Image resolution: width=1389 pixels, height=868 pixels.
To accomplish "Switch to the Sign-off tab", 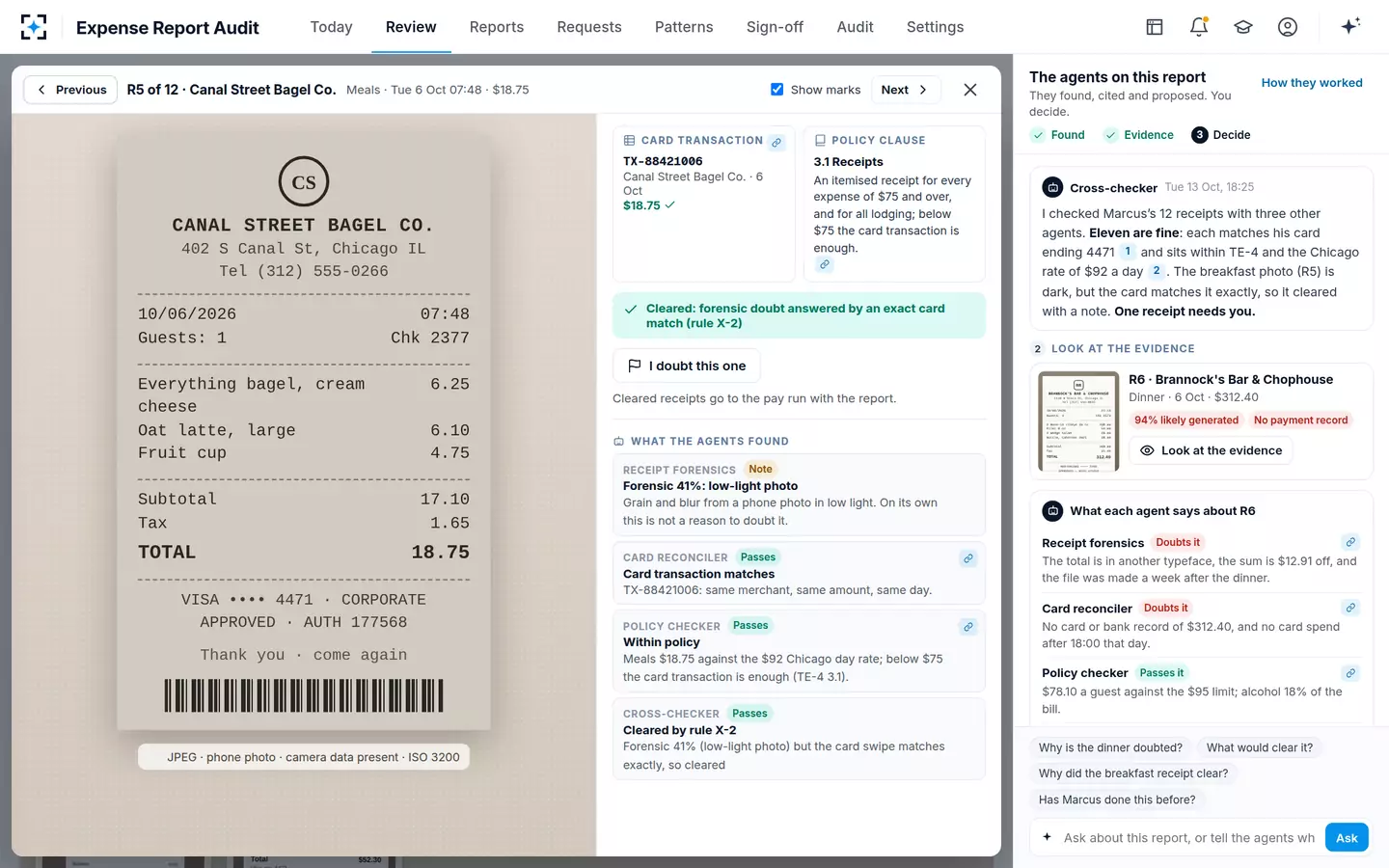I will click(x=775, y=27).
